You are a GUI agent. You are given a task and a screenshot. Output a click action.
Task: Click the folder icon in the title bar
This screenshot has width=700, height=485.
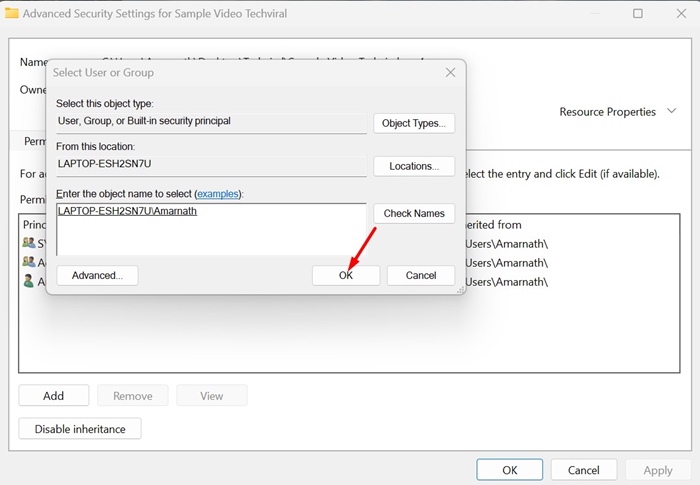point(11,15)
